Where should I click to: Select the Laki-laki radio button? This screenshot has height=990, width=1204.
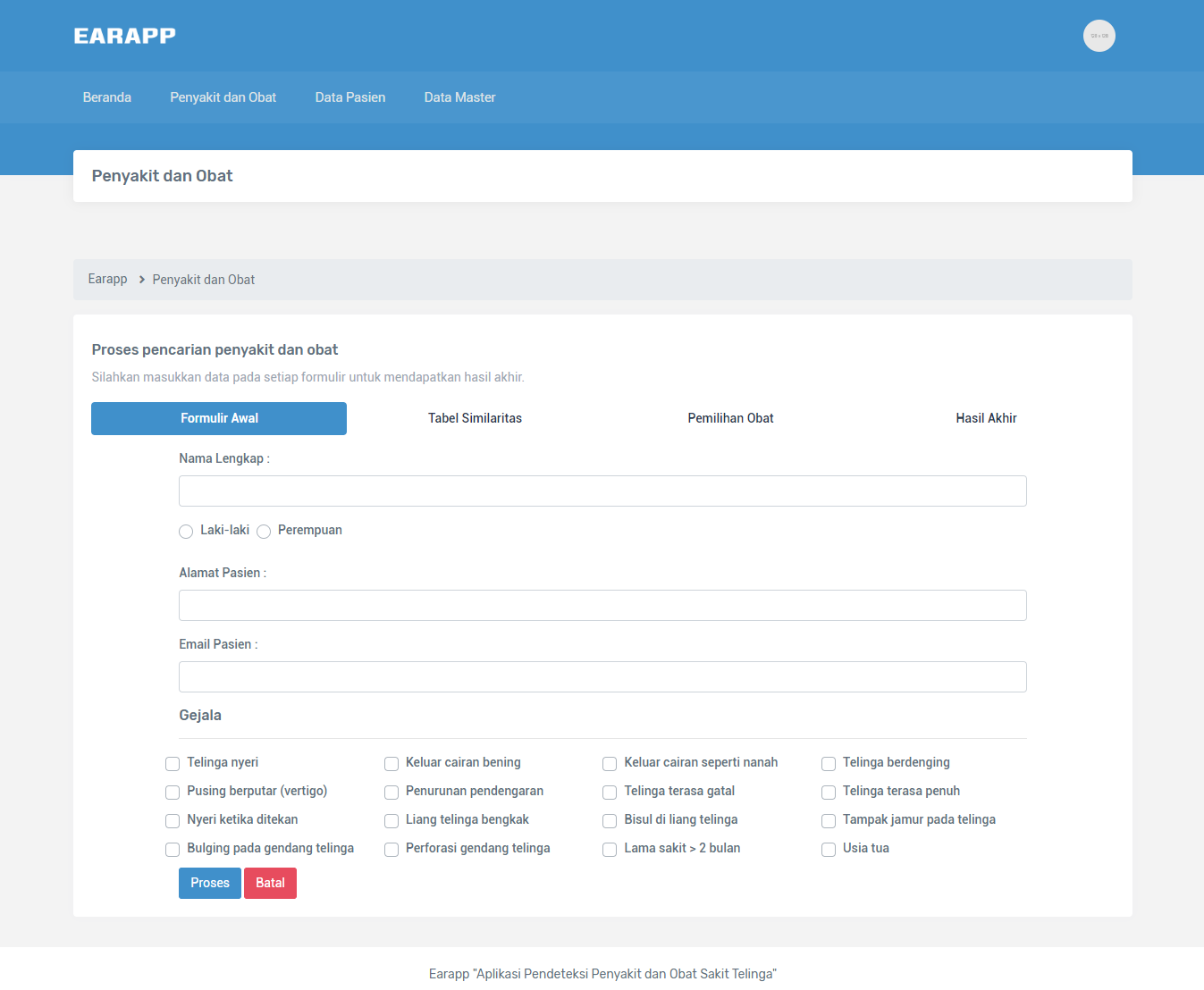[x=186, y=532]
